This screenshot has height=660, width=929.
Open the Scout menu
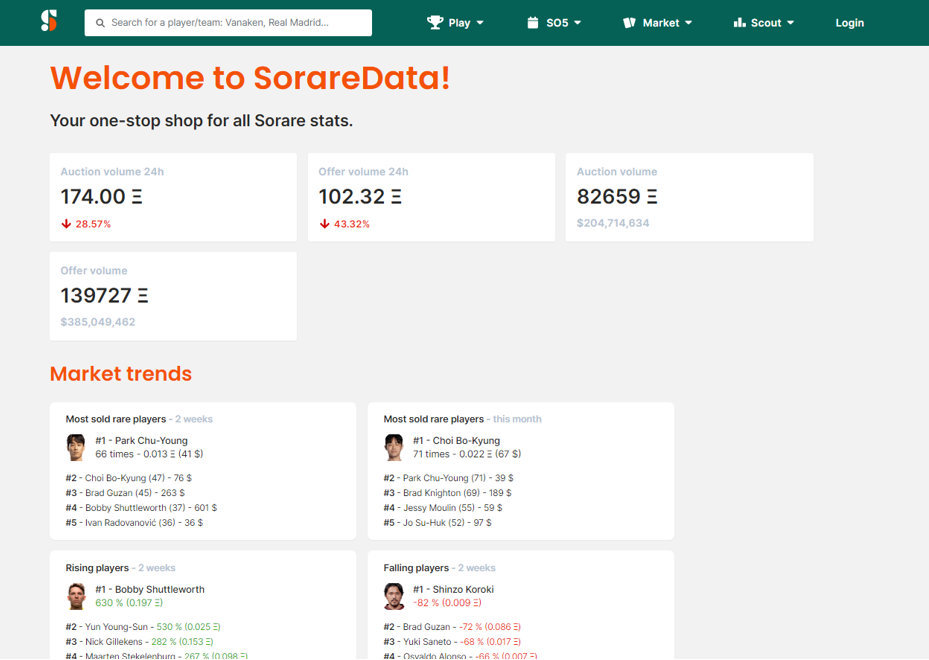click(x=764, y=23)
